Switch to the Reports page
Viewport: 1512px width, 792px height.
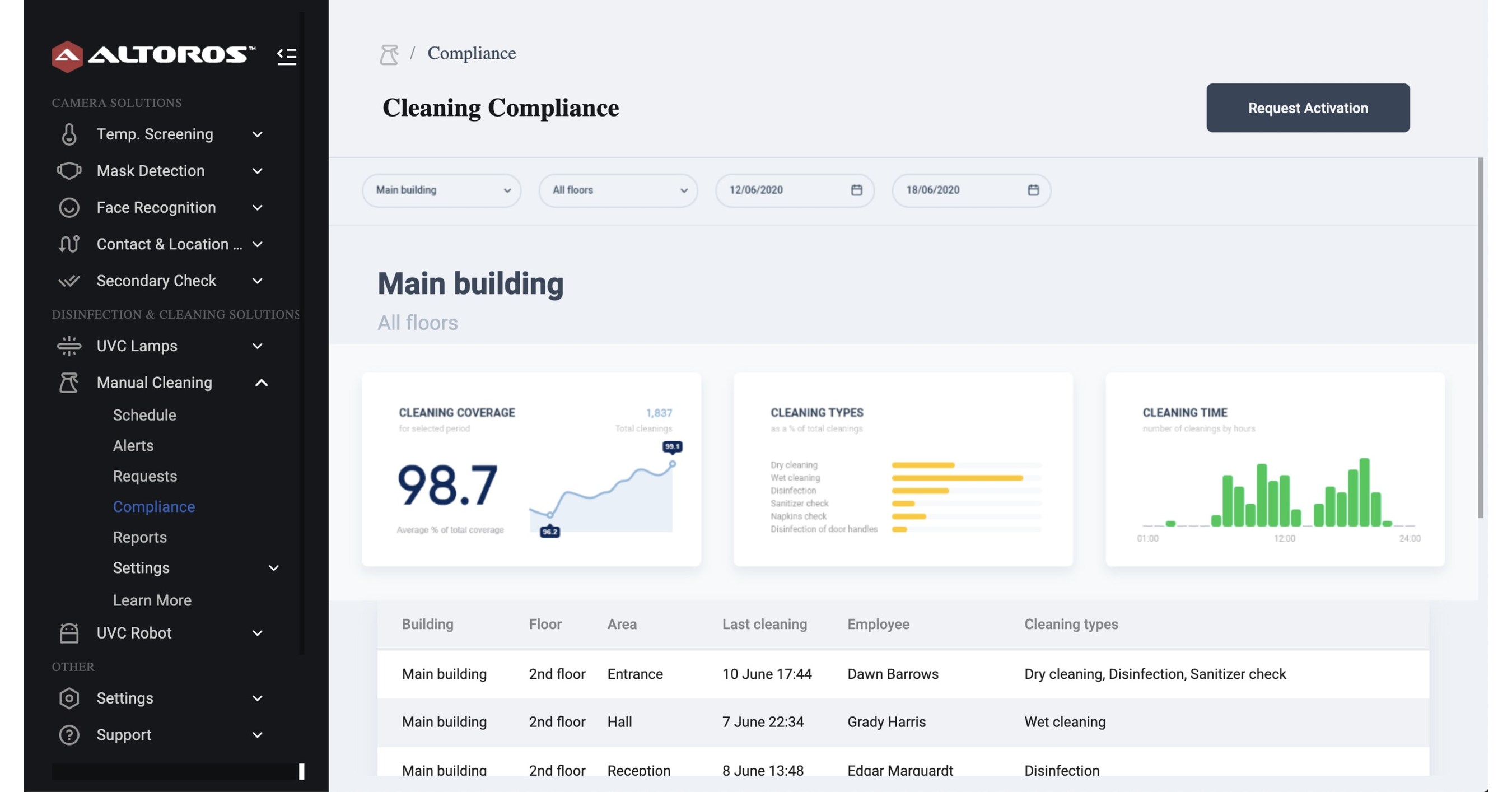[x=139, y=537]
